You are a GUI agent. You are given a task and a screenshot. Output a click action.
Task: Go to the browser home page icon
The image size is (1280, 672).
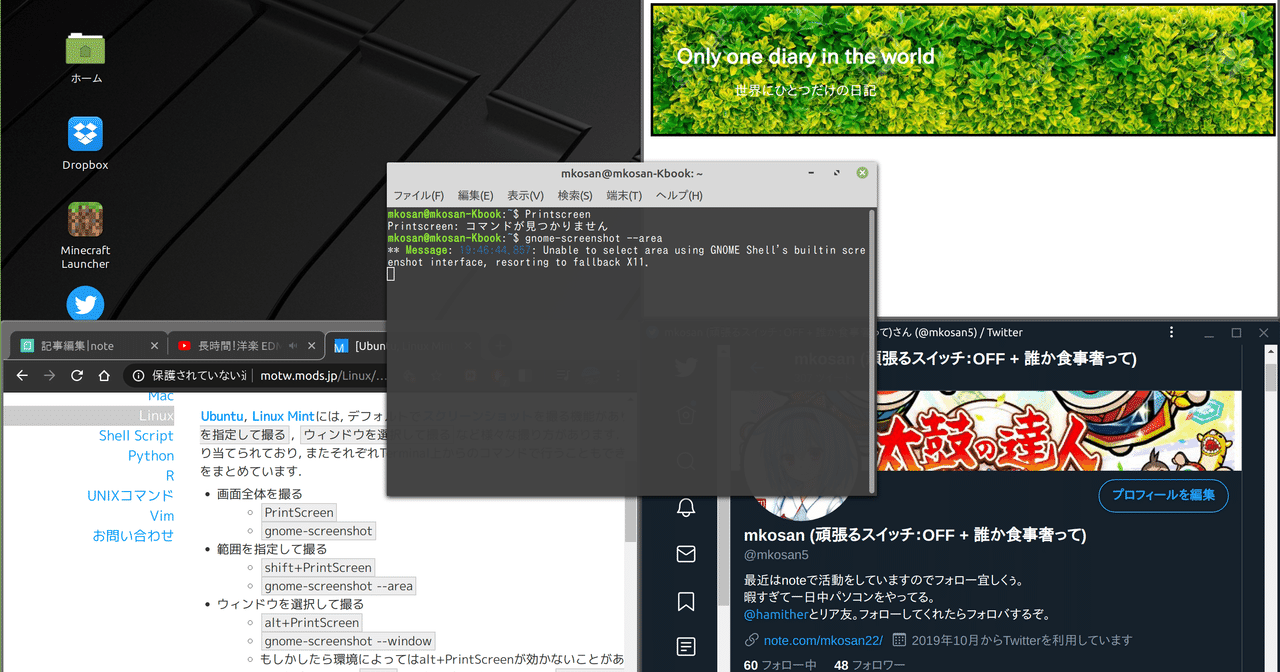(x=104, y=376)
